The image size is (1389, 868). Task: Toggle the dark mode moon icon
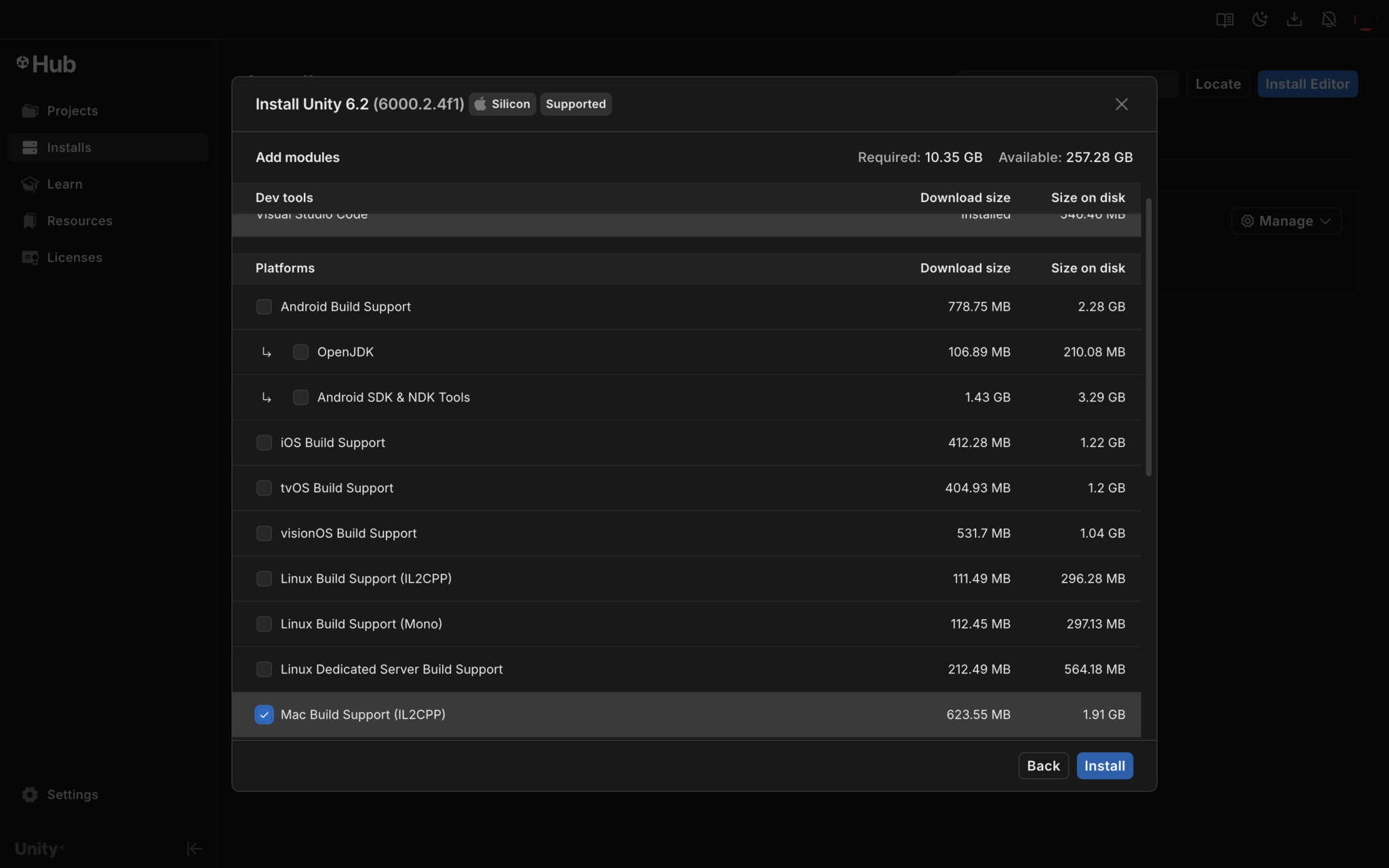click(1259, 20)
